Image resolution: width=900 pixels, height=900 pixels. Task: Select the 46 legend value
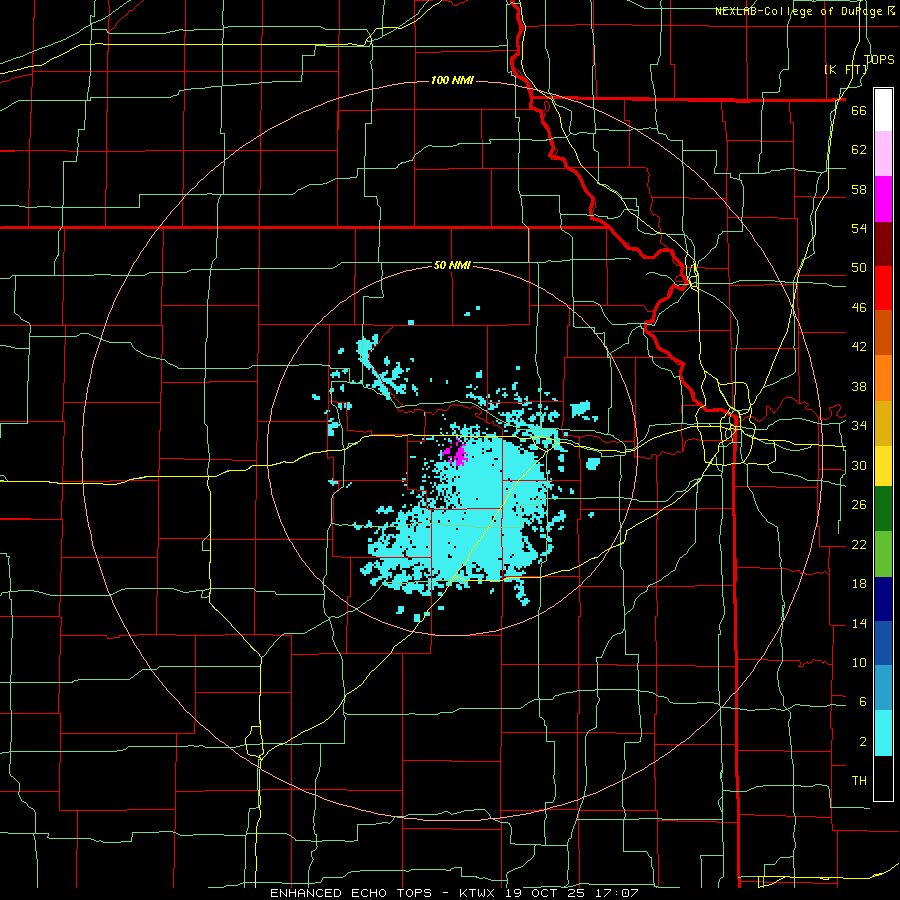point(859,308)
